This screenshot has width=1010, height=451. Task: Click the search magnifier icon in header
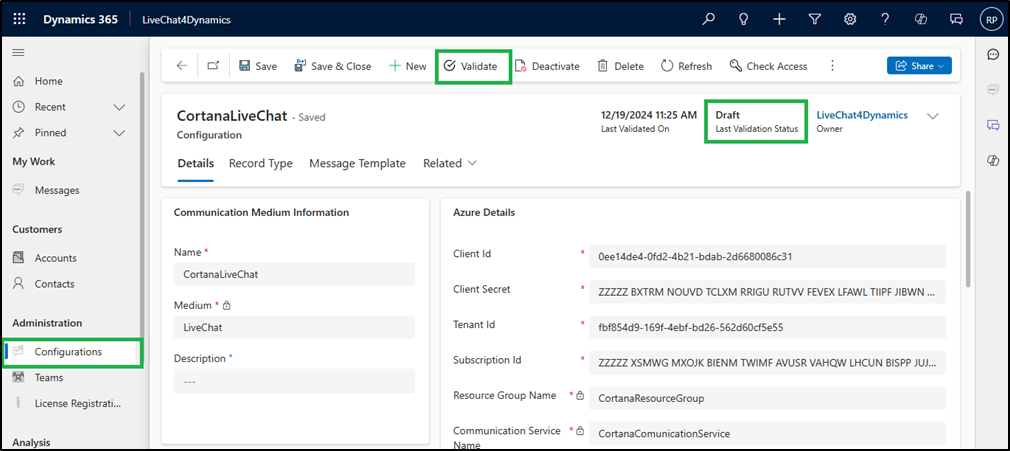709,18
